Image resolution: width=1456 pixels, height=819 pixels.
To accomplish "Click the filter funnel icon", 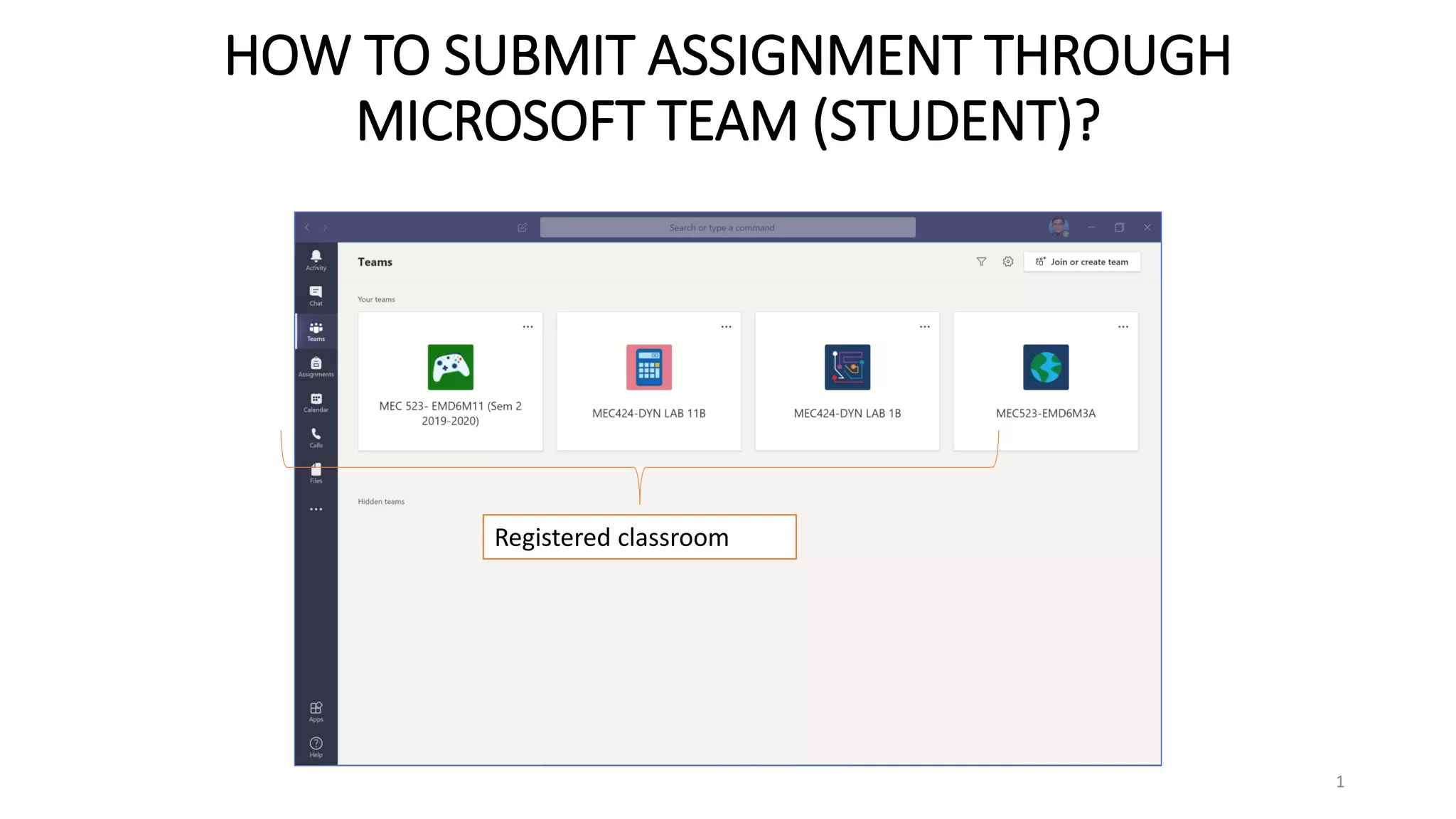I will pos(981,262).
